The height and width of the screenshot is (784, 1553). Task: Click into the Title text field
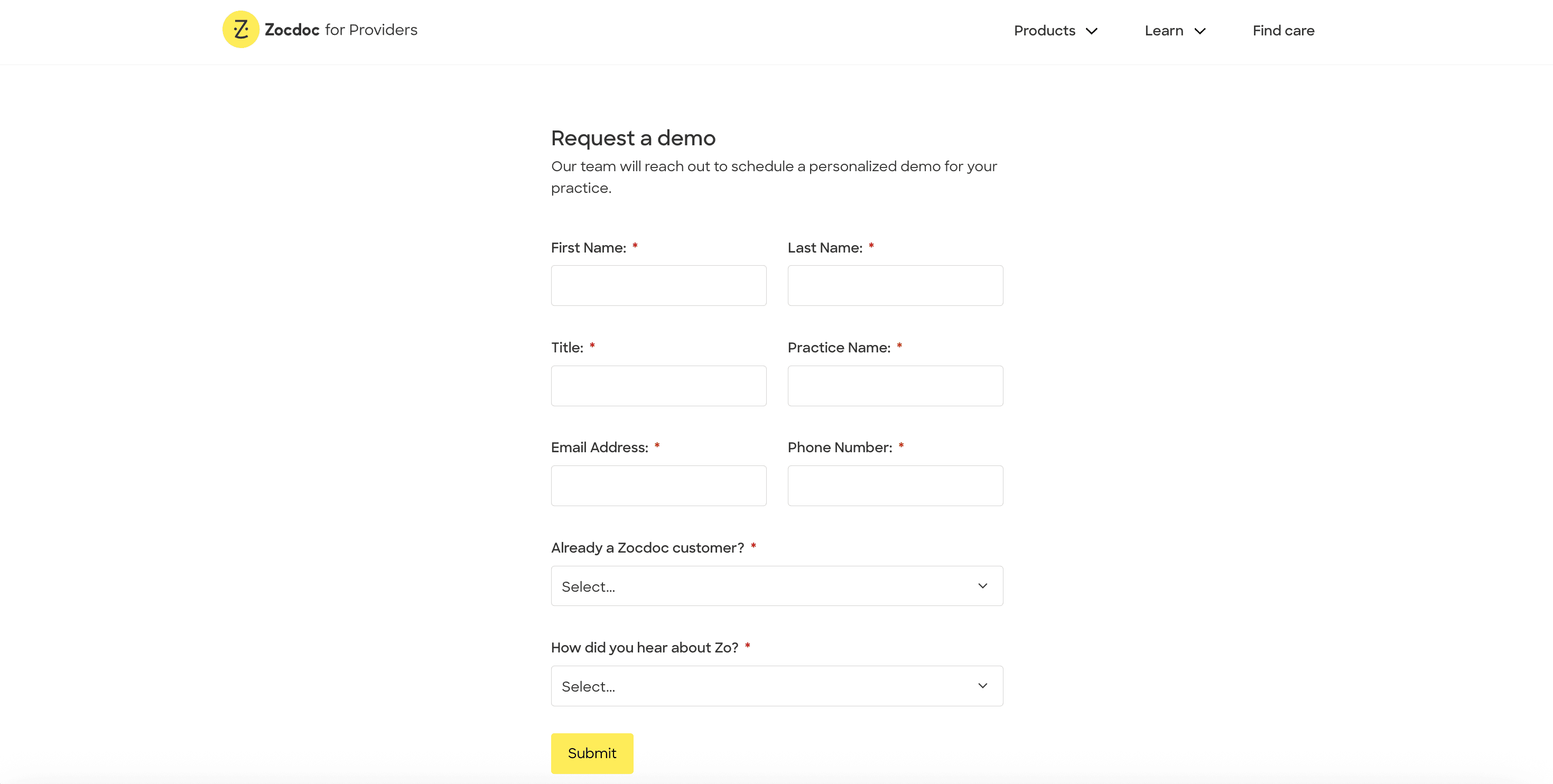click(x=658, y=386)
